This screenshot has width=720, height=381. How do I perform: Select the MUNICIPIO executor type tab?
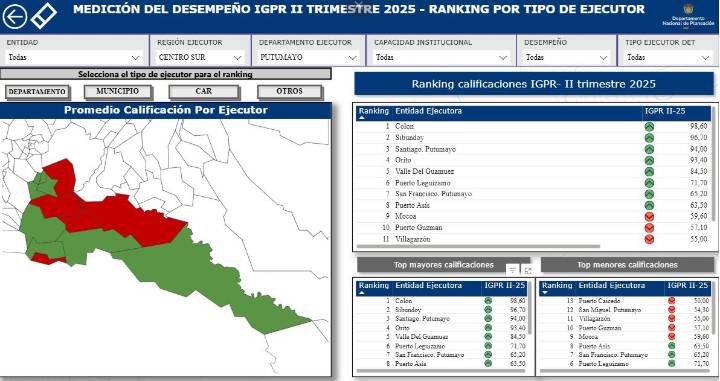coord(118,91)
